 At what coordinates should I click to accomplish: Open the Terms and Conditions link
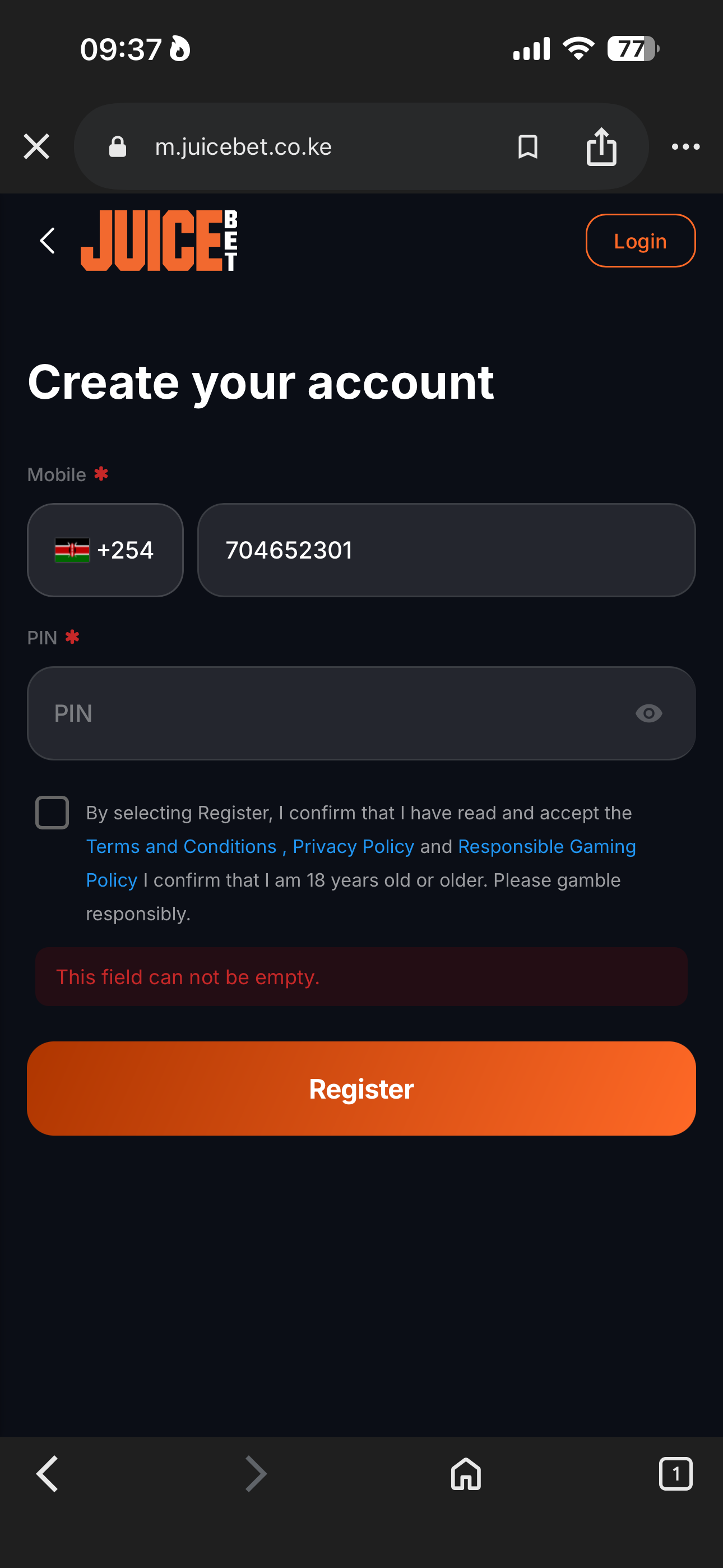pos(182,846)
